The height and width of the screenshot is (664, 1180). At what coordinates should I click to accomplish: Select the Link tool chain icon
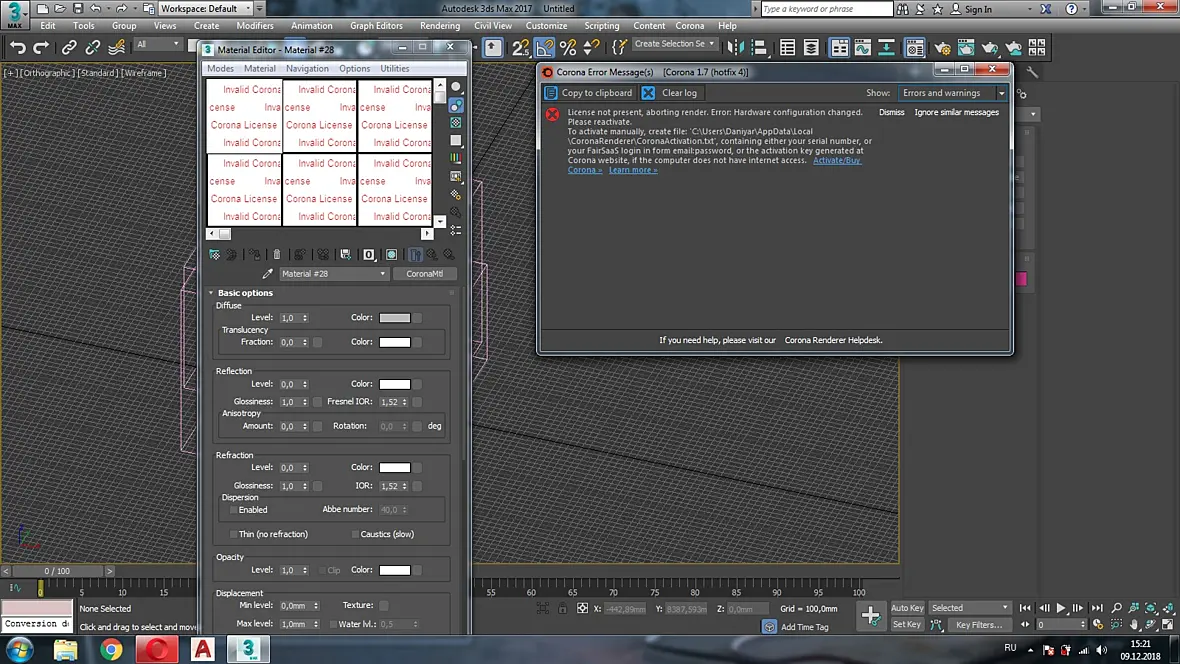68,47
